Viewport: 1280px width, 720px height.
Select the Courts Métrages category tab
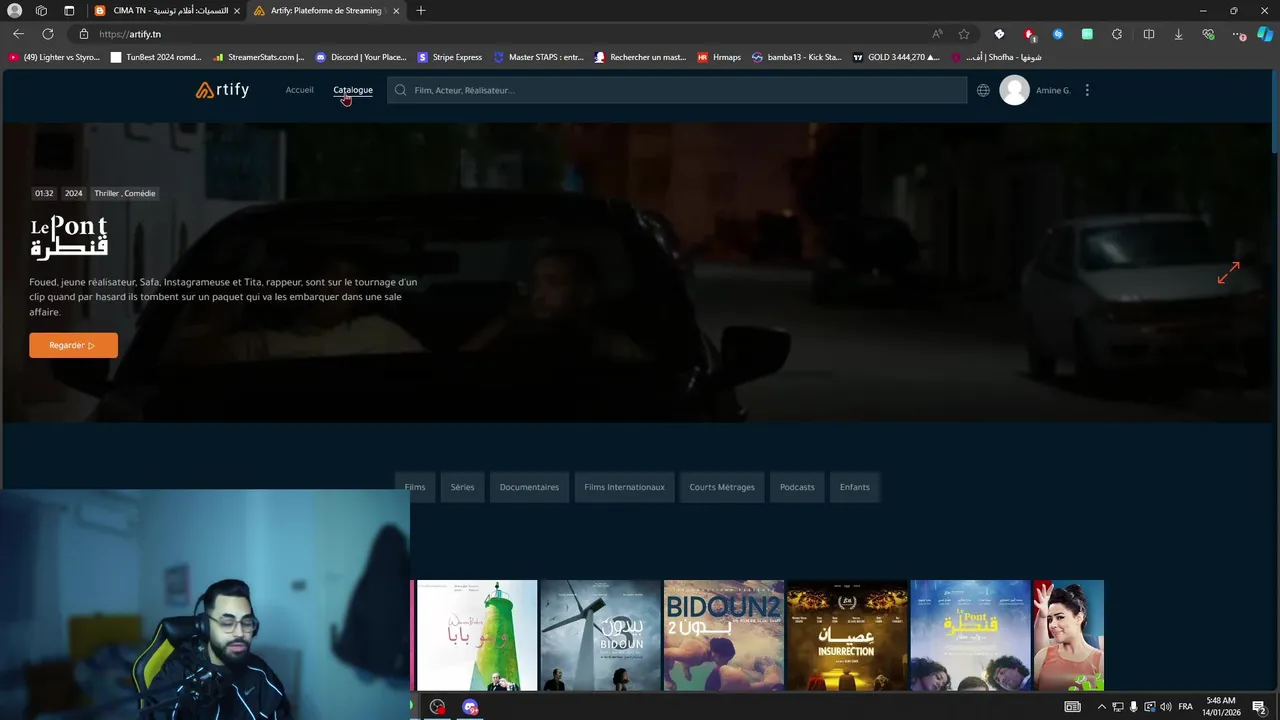coord(722,487)
